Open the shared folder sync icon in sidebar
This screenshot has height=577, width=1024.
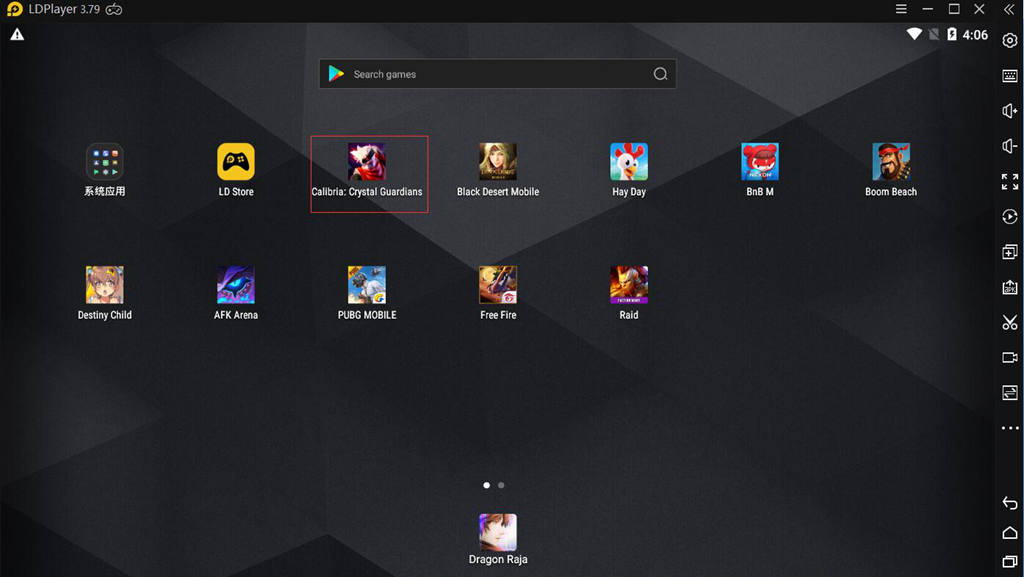(x=1010, y=392)
